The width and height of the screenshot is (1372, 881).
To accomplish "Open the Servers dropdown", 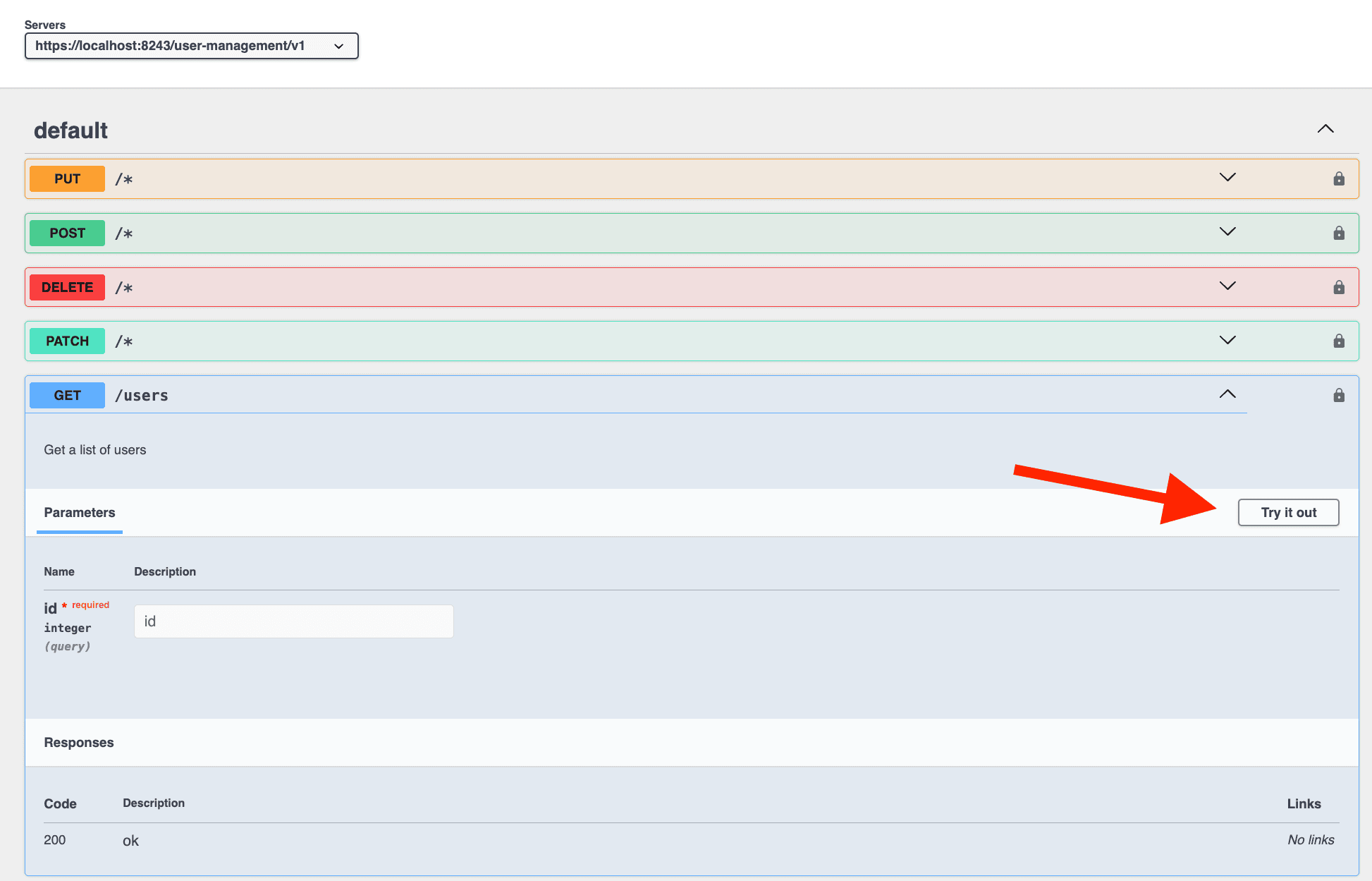I will 190,45.
